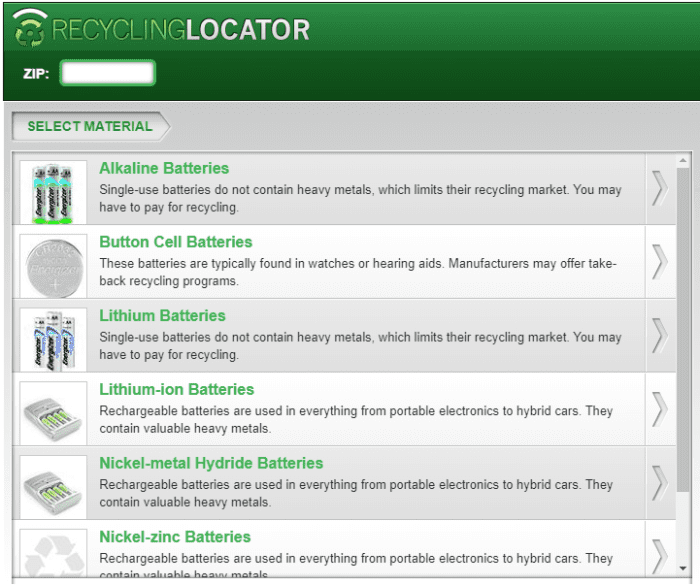This screenshot has height=585, width=700.
Task: Open the Button Cell Batteries coin thumbnail
Action: pyautogui.click(x=53, y=266)
